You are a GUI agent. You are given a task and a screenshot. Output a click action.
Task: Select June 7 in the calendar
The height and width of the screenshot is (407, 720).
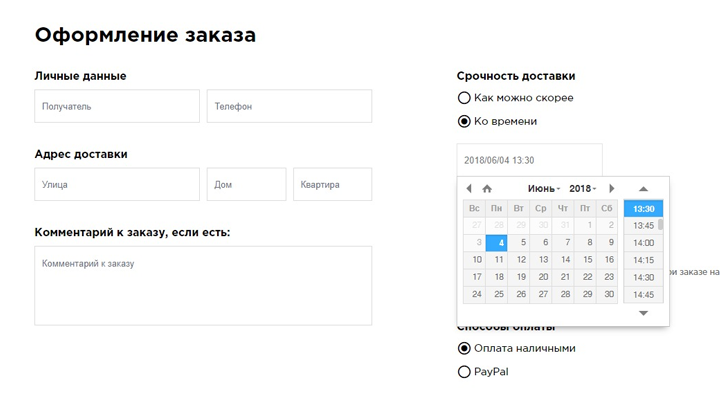[x=562, y=243]
